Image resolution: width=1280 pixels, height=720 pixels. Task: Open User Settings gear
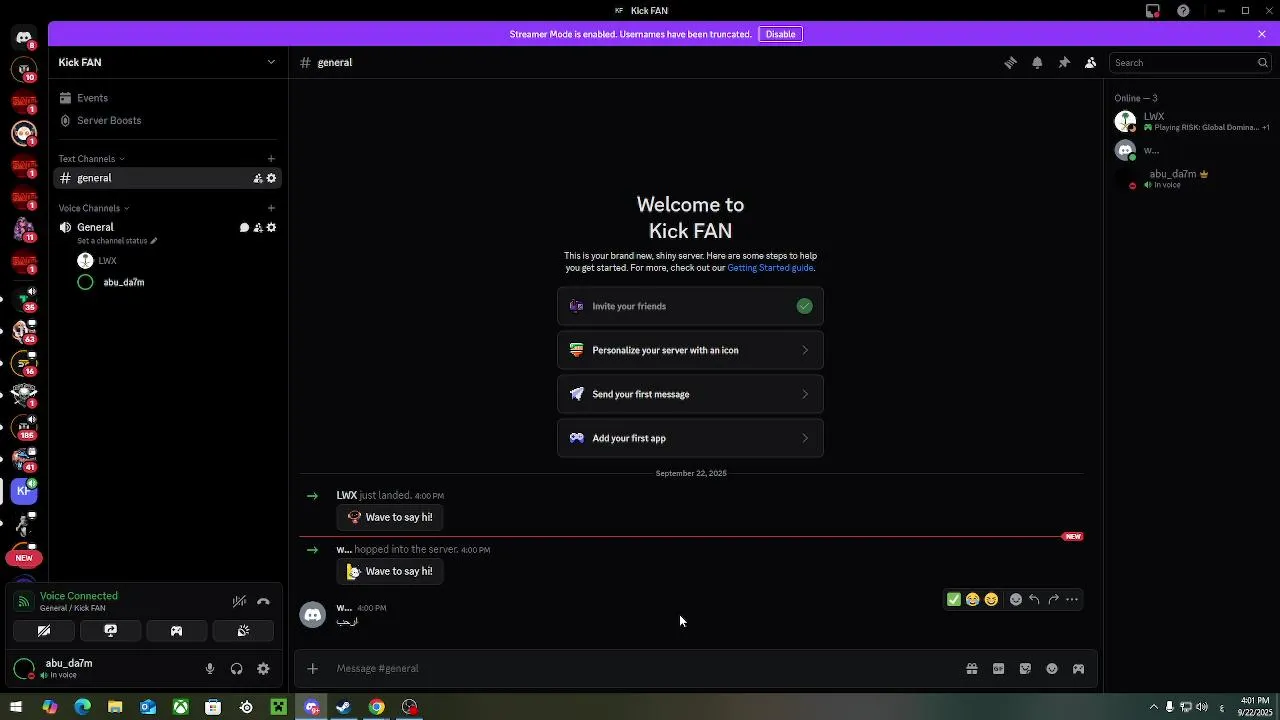pos(263,669)
